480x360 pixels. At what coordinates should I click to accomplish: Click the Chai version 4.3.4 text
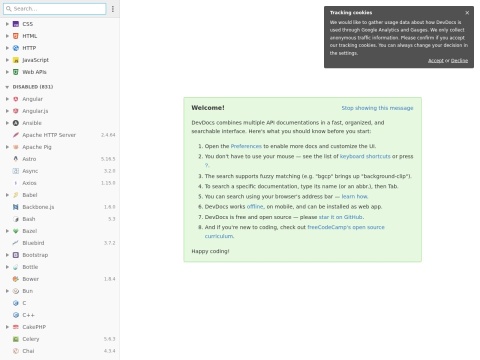point(109,351)
